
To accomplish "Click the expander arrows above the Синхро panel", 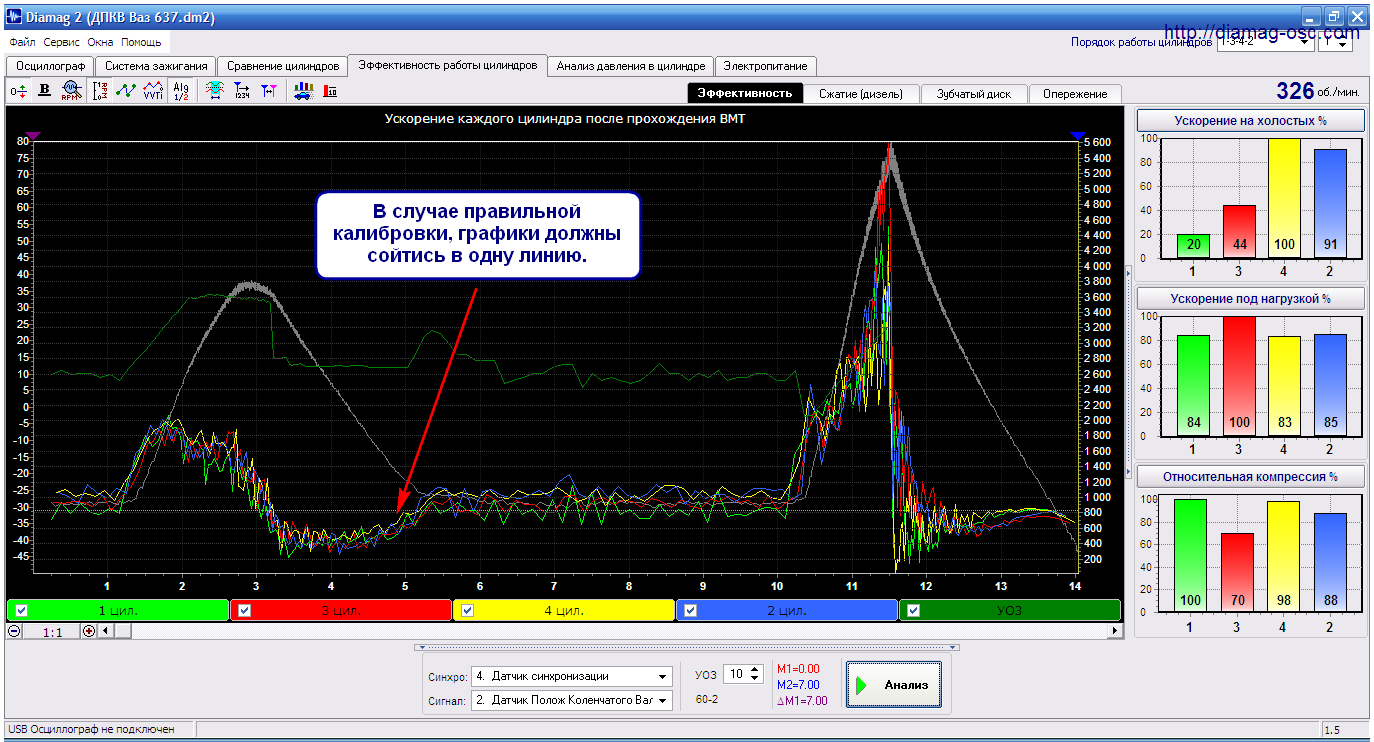I will [685, 647].
